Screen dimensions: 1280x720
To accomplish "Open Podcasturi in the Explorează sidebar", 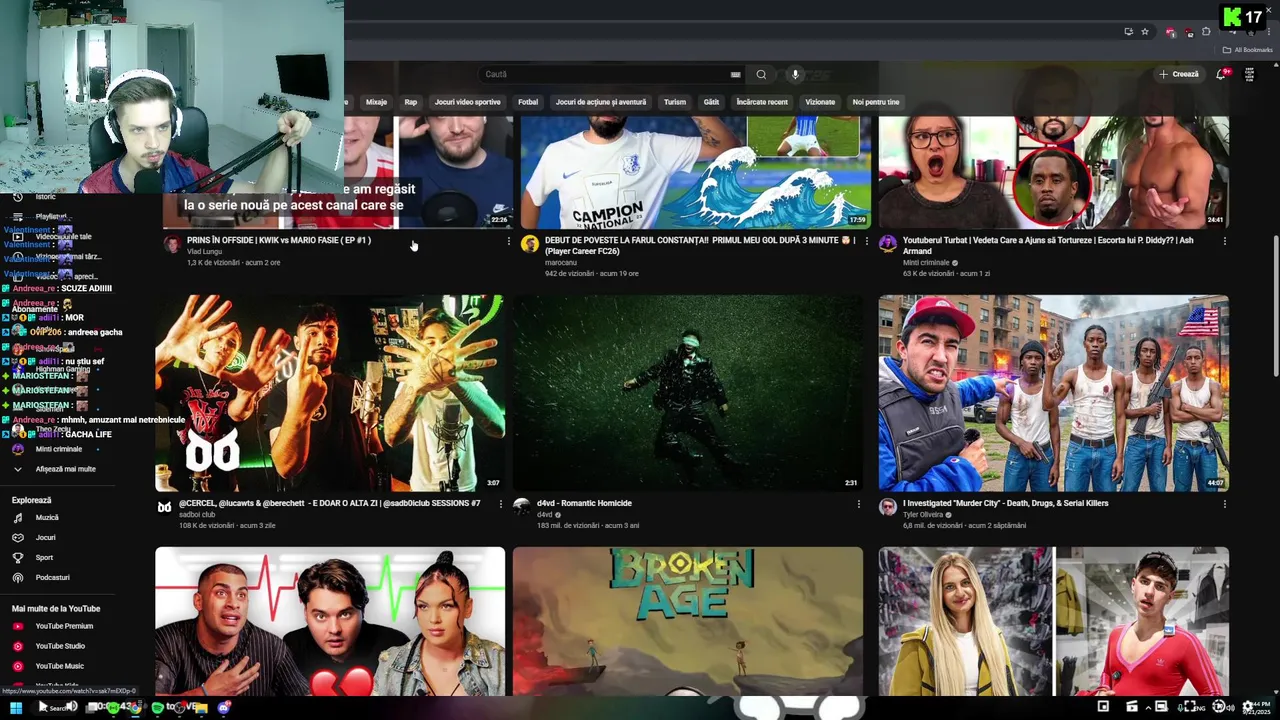I will coord(52,578).
